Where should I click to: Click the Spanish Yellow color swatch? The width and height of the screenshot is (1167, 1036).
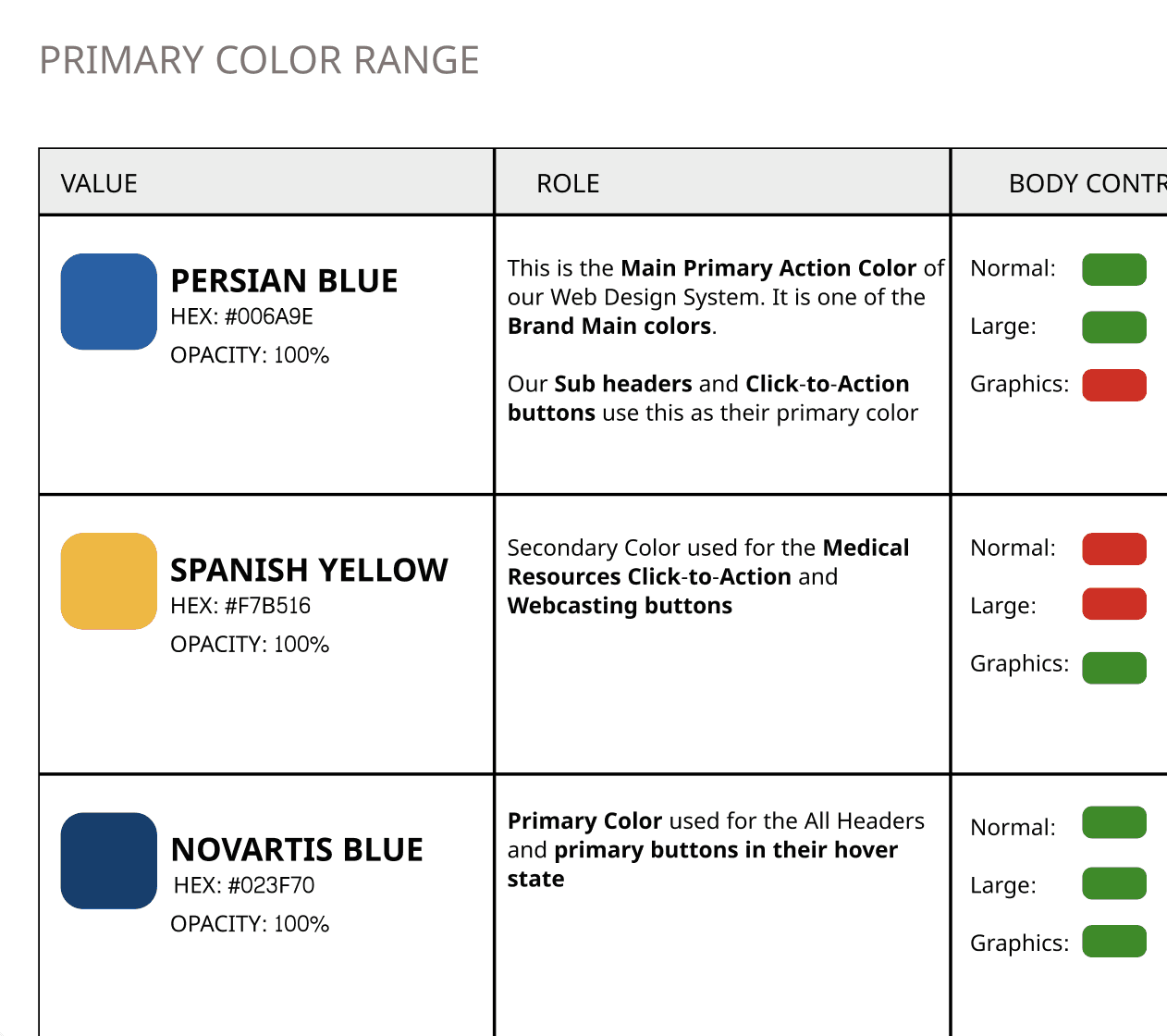[109, 581]
